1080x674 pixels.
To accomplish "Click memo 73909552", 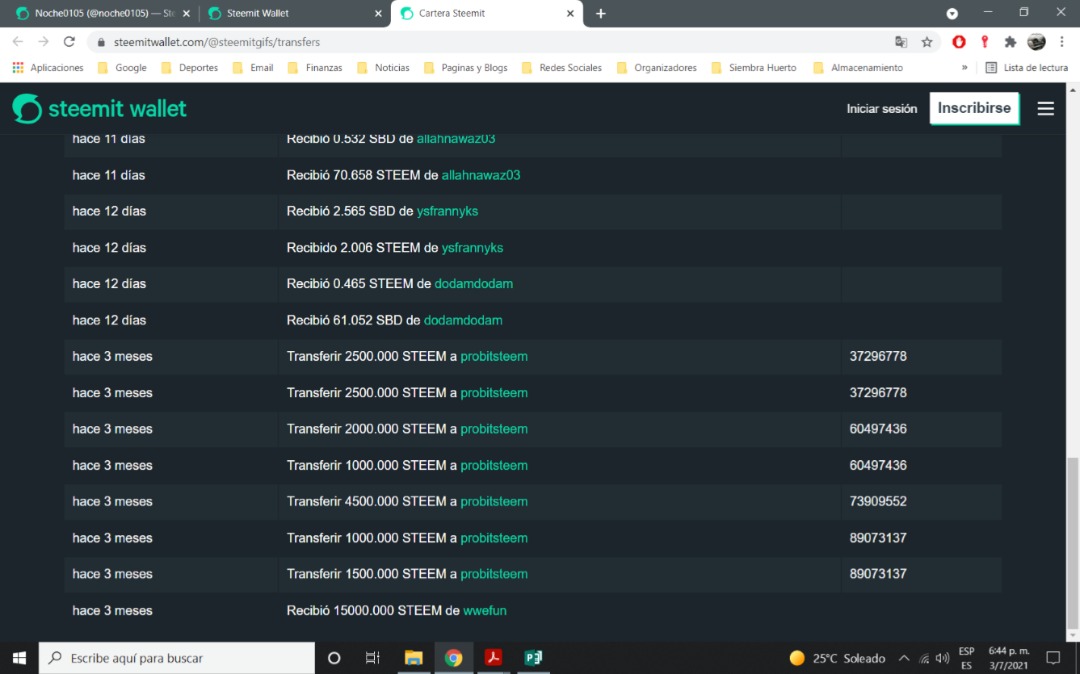I will tap(878, 501).
